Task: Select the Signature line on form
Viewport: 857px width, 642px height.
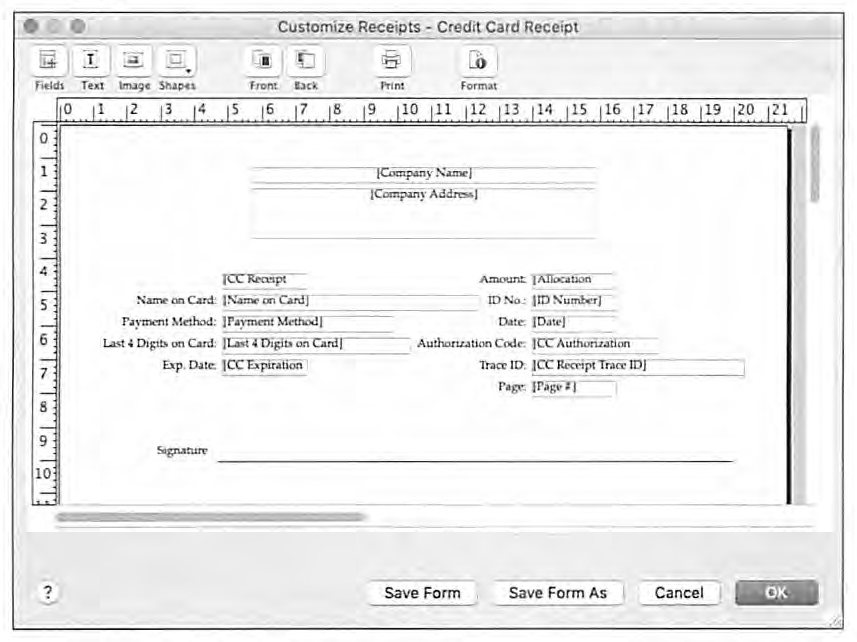Action: click(x=476, y=461)
